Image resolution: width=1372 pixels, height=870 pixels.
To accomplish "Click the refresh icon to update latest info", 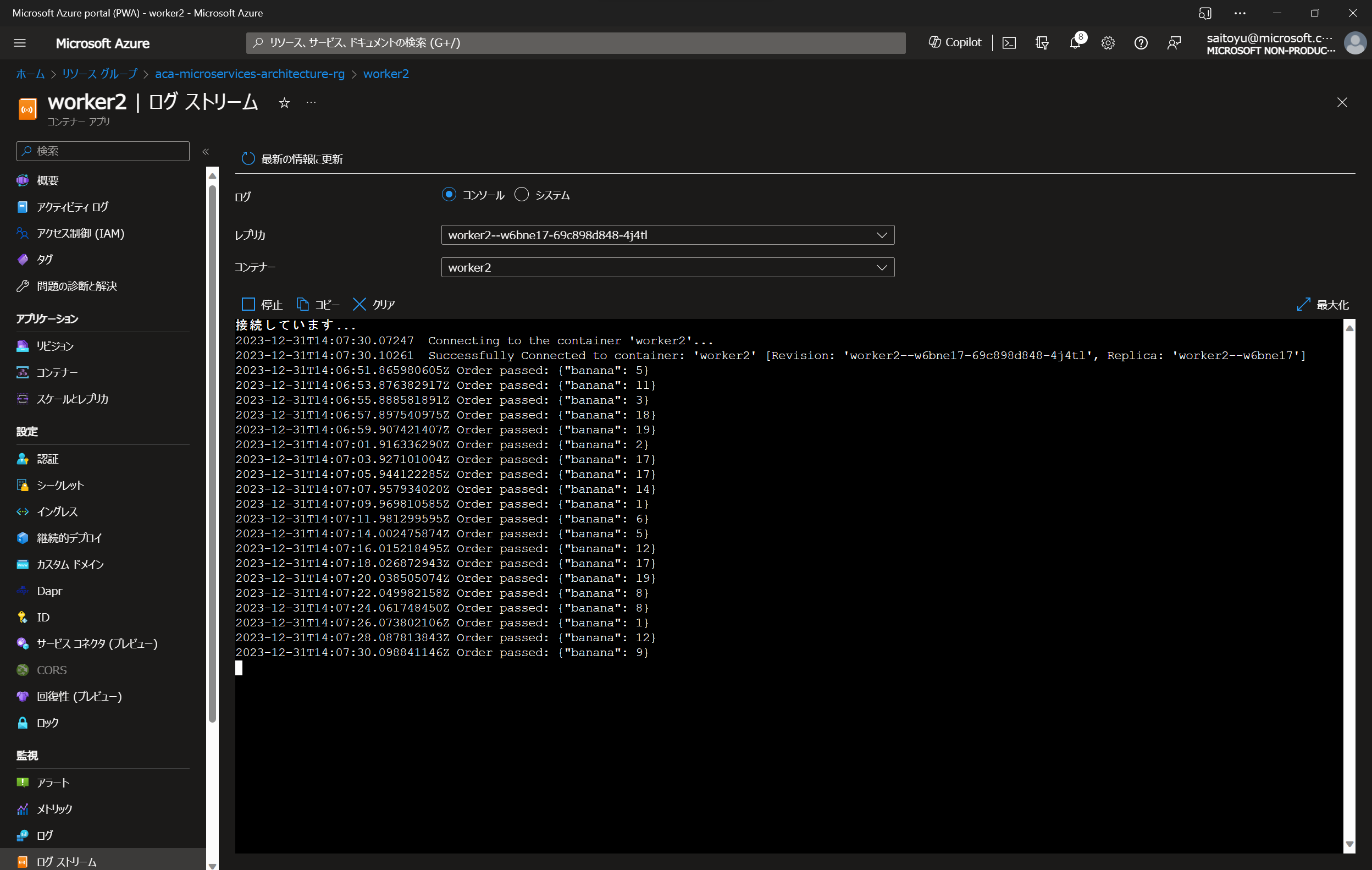I will click(x=248, y=158).
